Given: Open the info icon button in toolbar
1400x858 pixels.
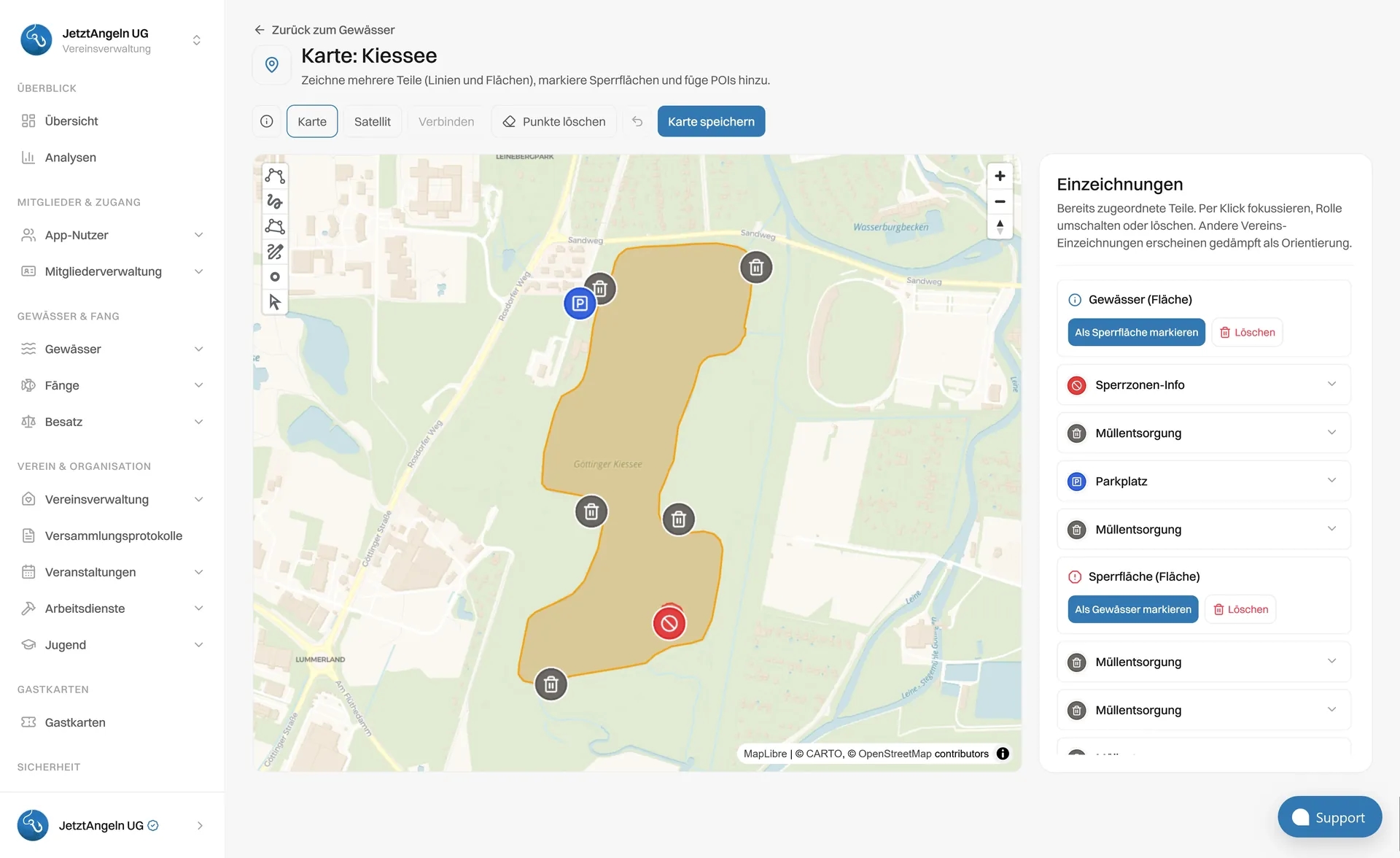Looking at the screenshot, I should click(267, 121).
